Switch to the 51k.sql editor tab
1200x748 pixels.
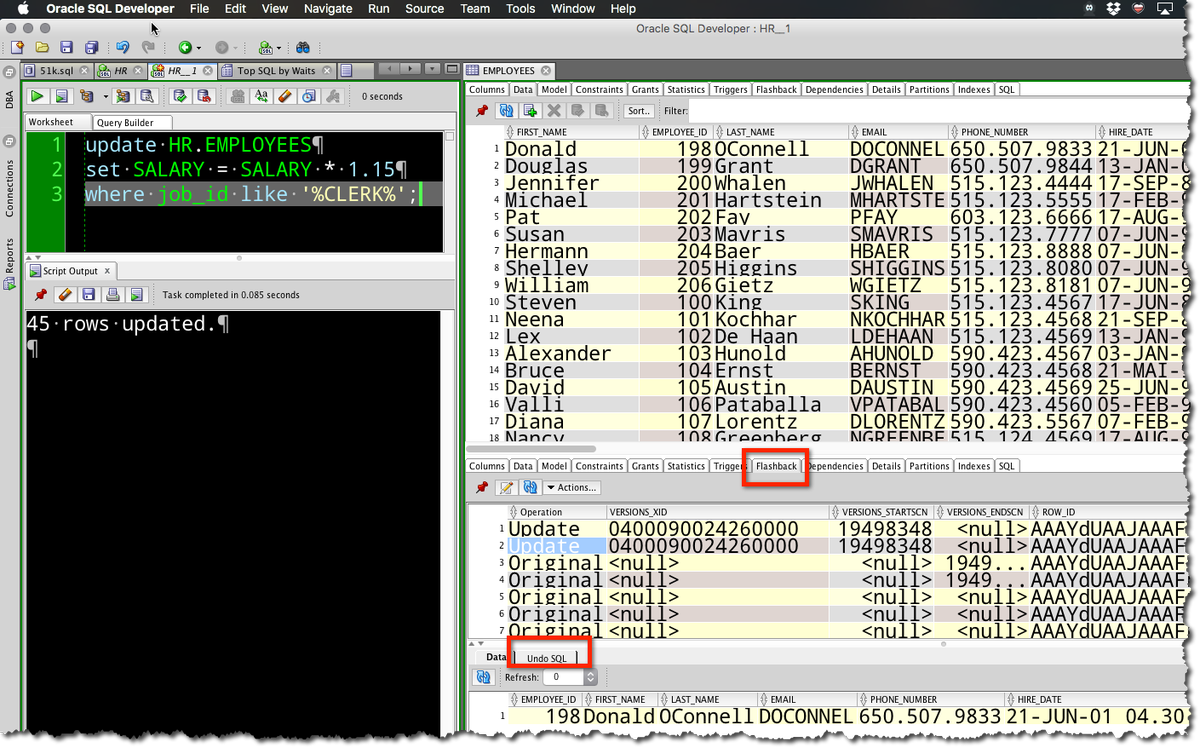pyautogui.click(x=57, y=71)
